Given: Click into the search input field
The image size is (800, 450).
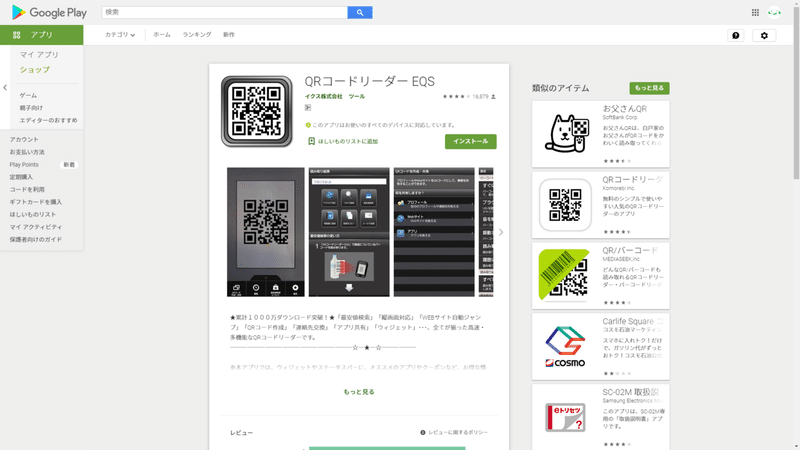Looking at the screenshot, I should (224, 12).
